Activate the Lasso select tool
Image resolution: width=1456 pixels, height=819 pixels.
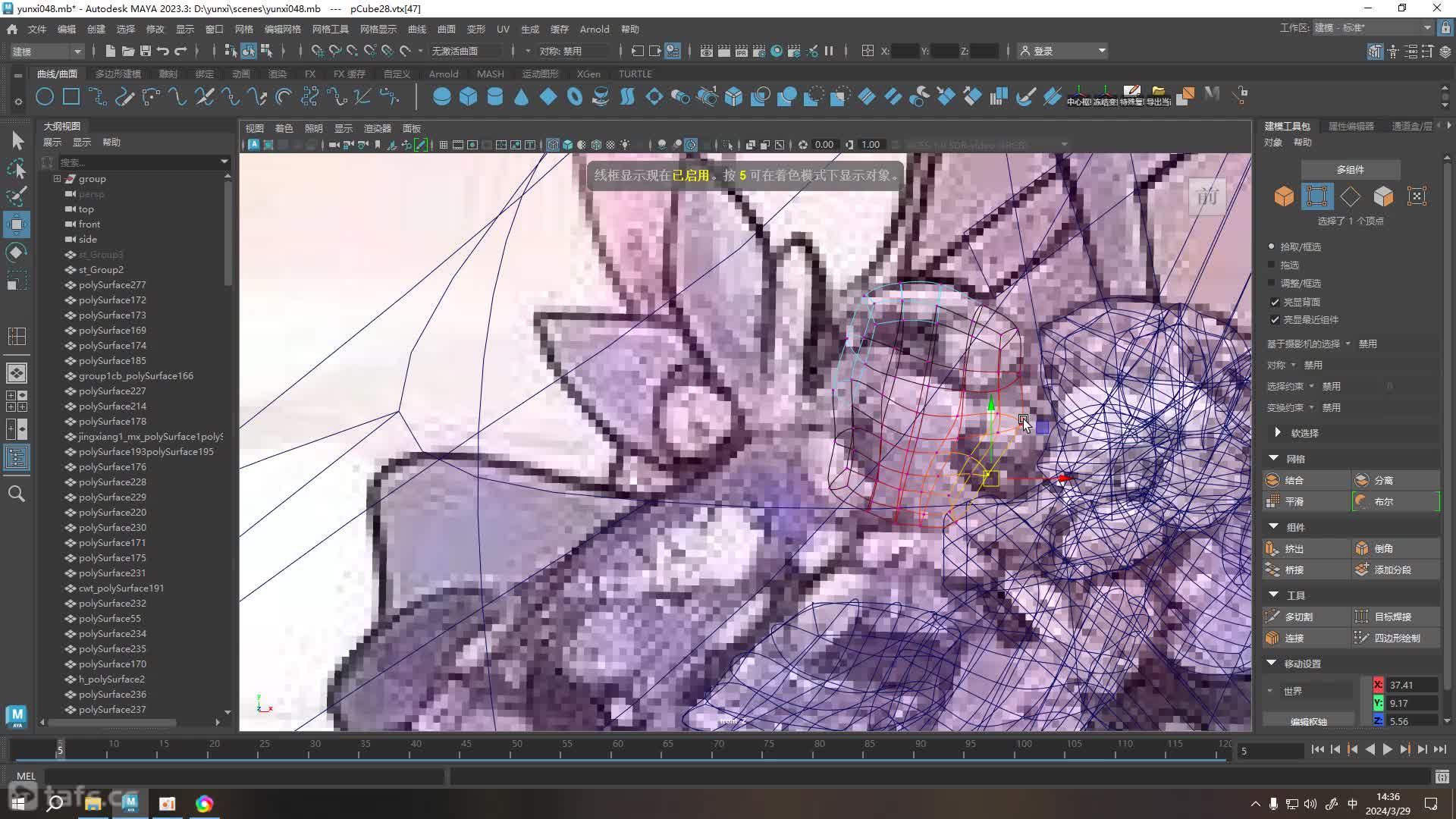[17, 168]
